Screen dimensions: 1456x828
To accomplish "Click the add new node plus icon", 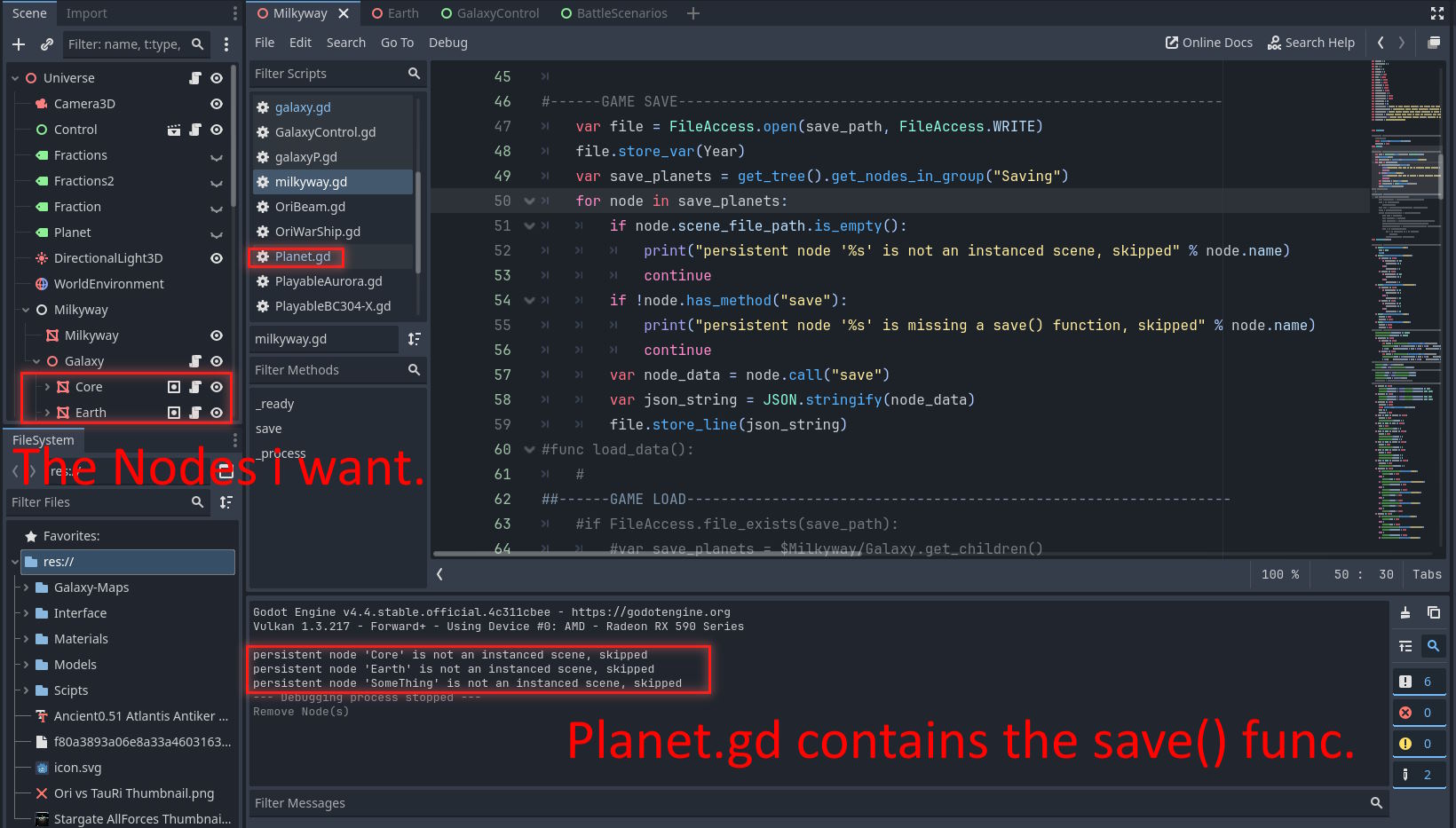I will (x=19, y=43).
